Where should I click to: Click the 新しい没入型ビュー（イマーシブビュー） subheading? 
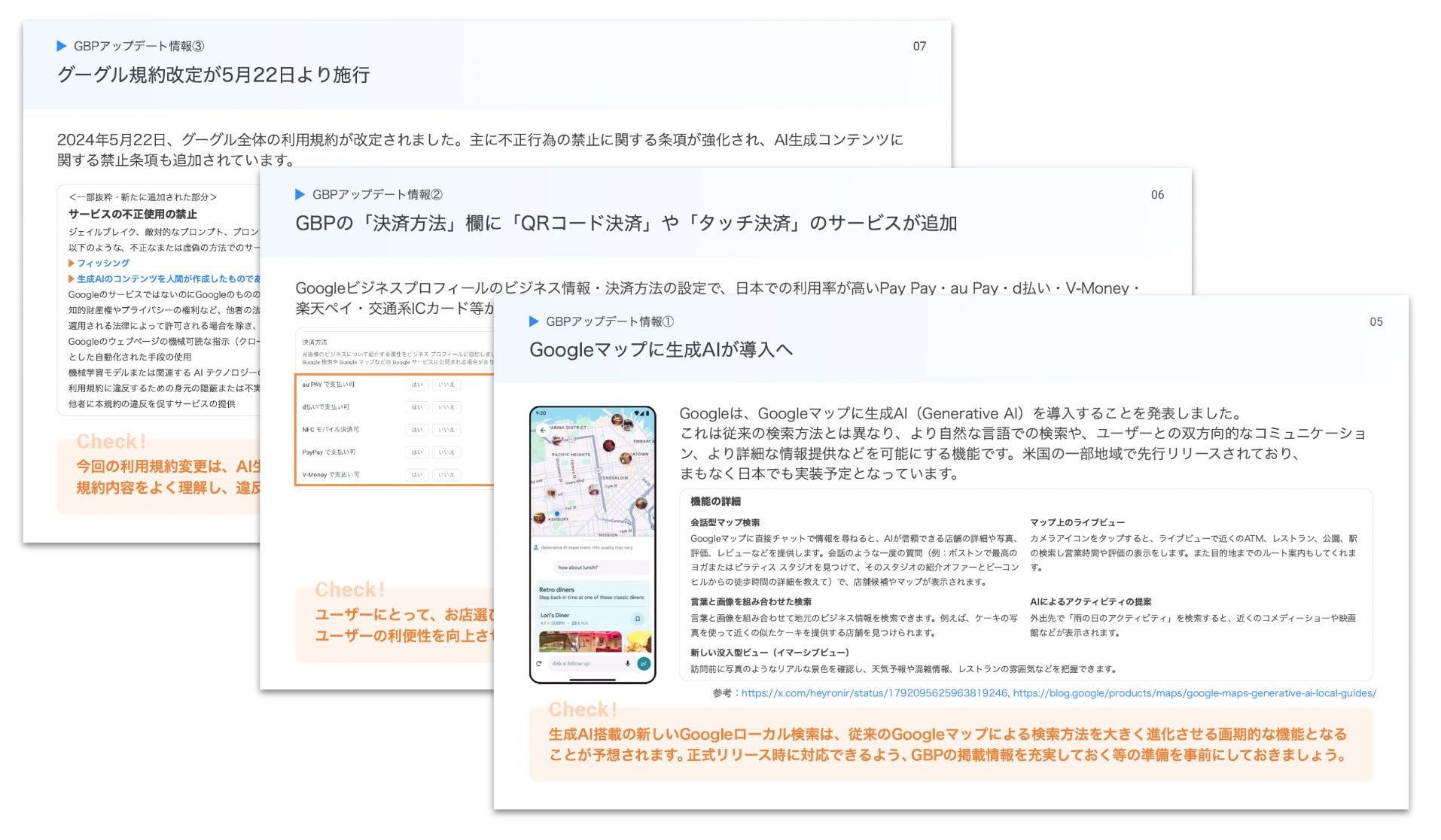coord(770,653)
